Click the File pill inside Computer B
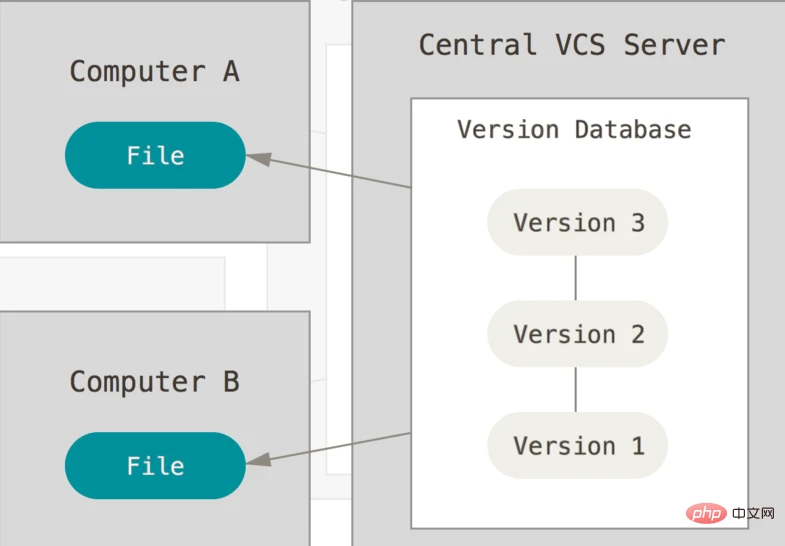 pyautogui.click(x=155, y=465)
